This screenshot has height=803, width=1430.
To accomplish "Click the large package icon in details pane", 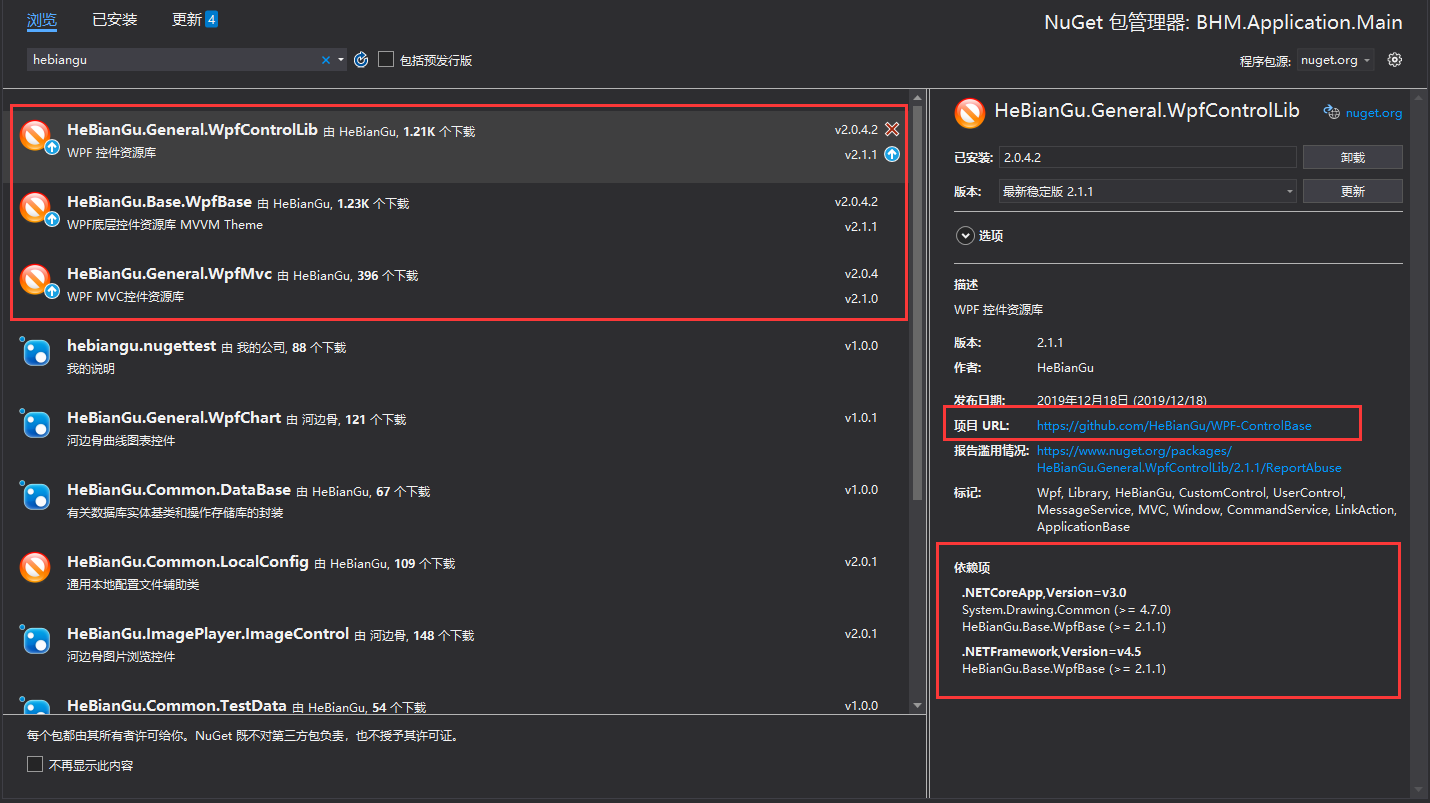I will pos(969,113).
